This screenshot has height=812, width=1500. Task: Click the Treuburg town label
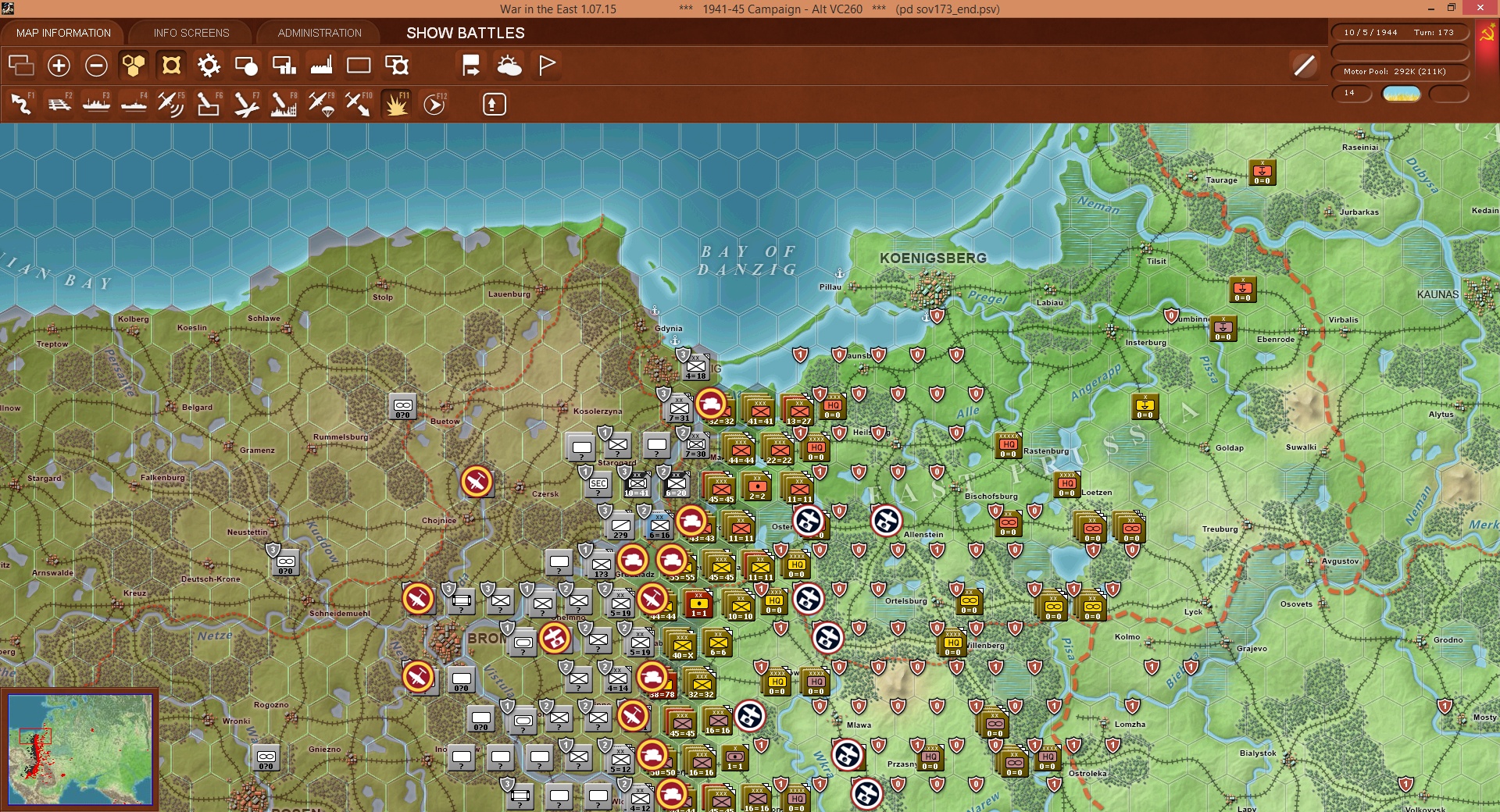(1220, 529)
